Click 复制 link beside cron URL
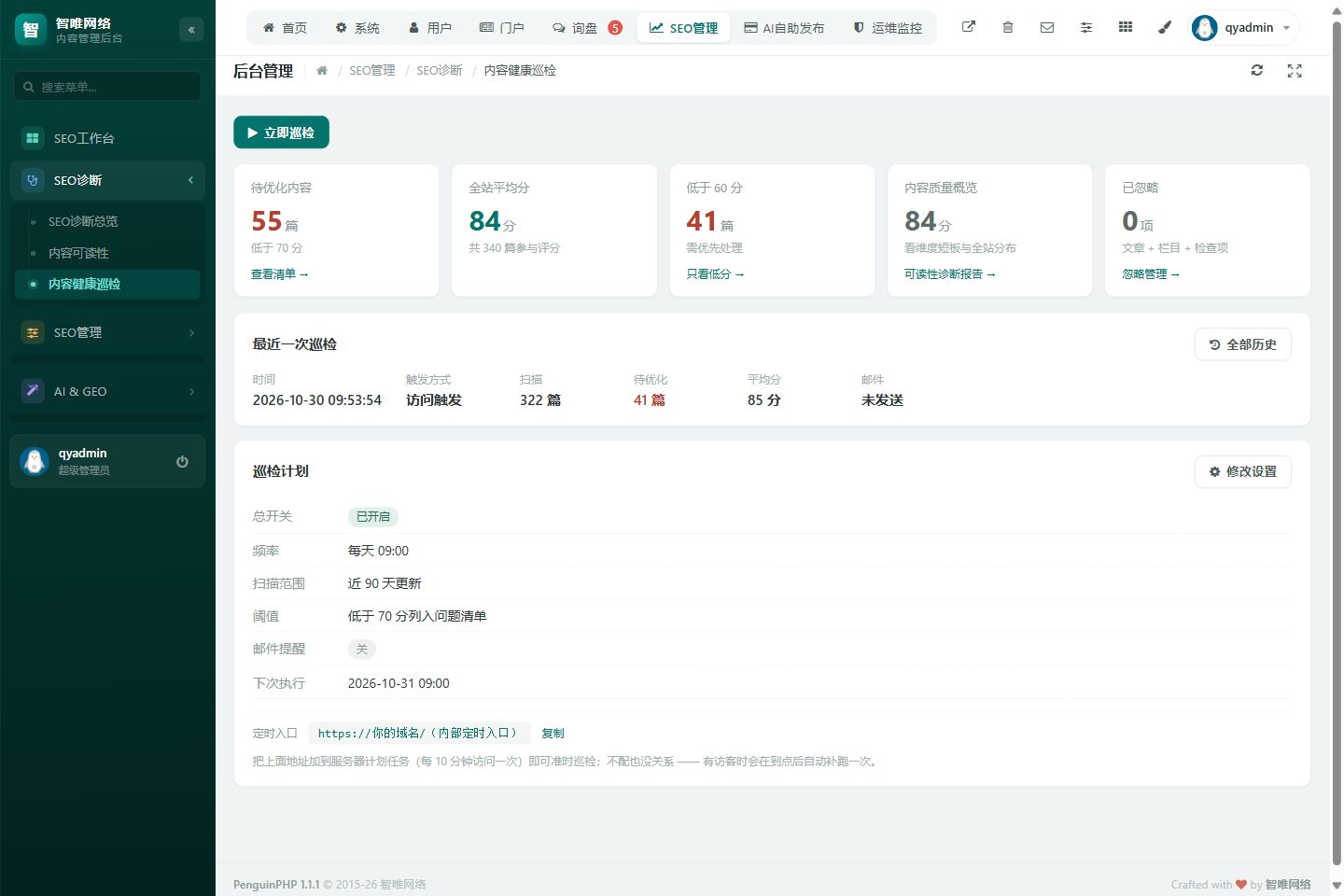Viewport: 1344px width, 896px height. 553,734
